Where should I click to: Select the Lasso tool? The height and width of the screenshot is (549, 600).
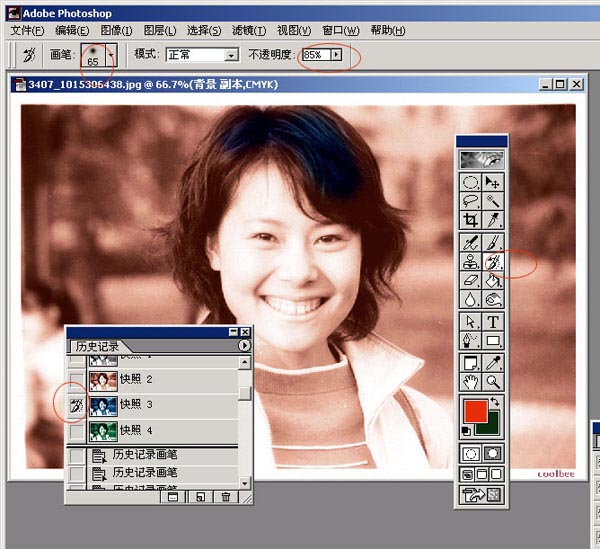470,201
